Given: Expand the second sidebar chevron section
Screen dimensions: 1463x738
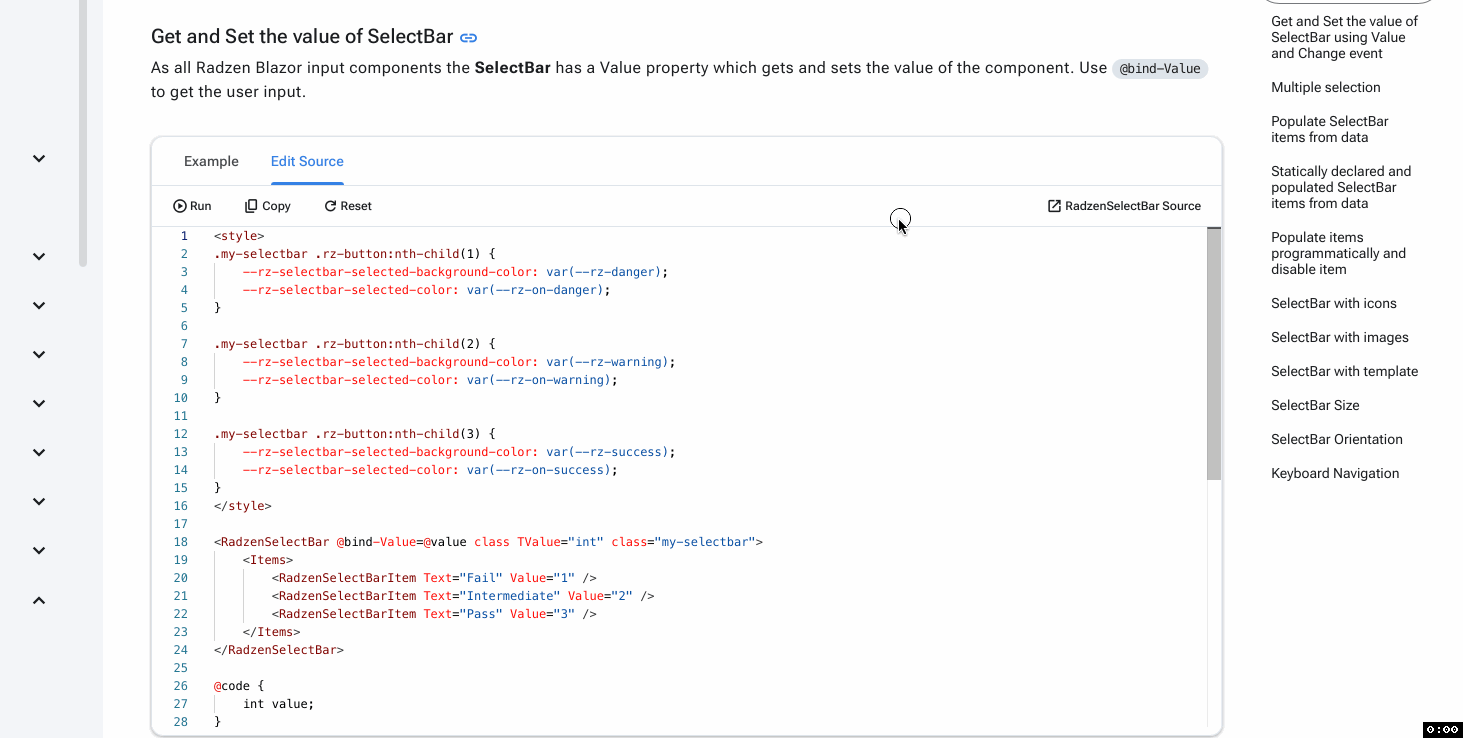Looking at the screenshot, I should pyautogui.click(x=39, y=256).
